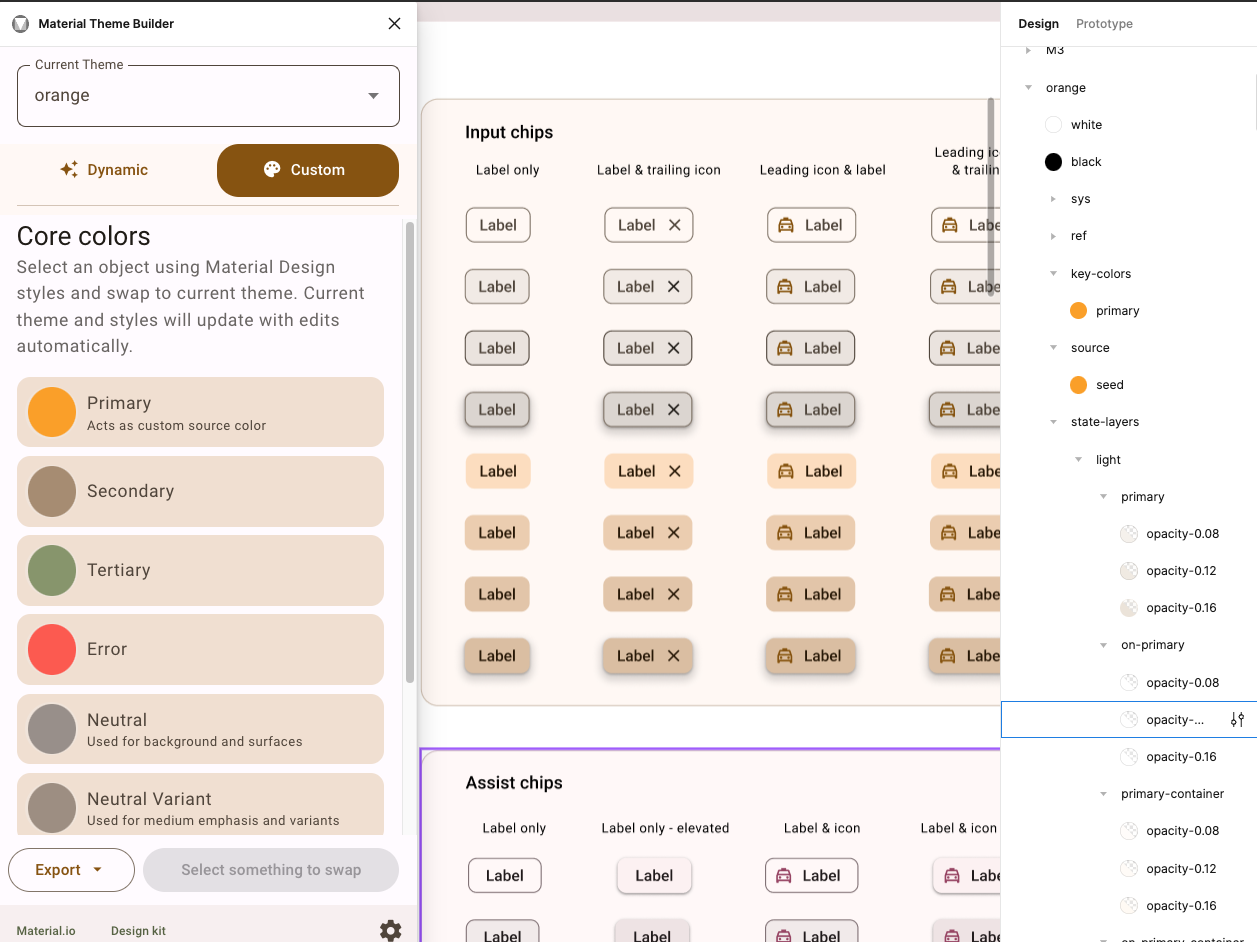This screenshot has height=942, width=1257.
Task: Open plugin settings via the gear icon
Action: (x=390, y=930)
